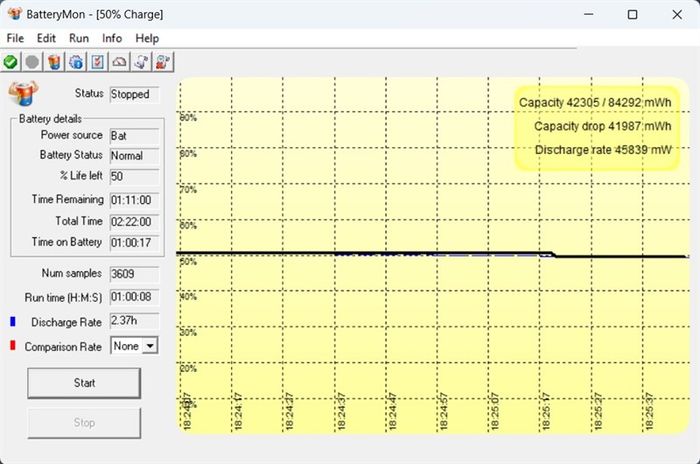Click the 18:25:17 time axis label
The height and width of the screenshot is (464, 700).
pos(546,411)
